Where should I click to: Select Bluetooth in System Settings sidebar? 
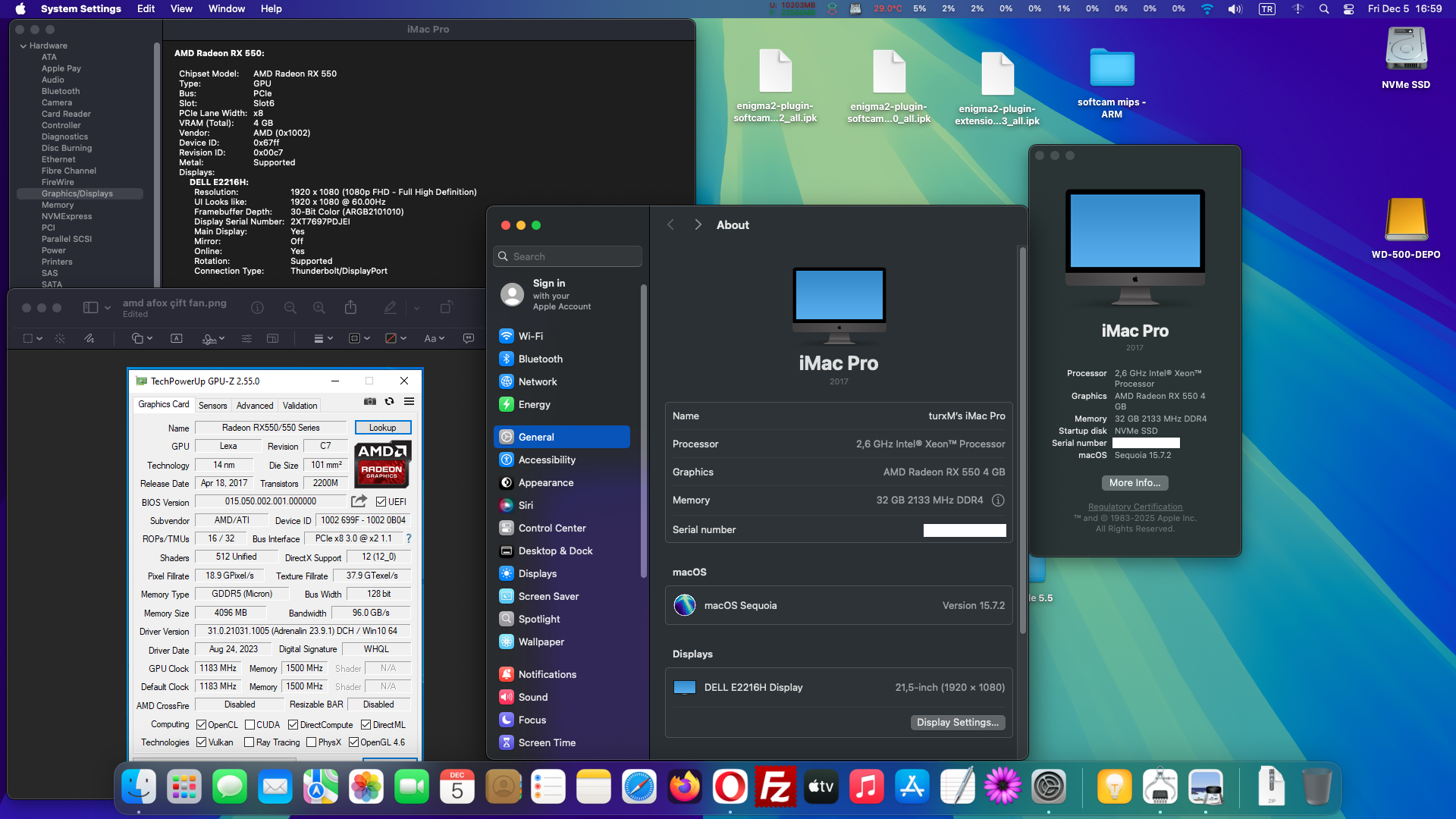click(x=541, y=359)
